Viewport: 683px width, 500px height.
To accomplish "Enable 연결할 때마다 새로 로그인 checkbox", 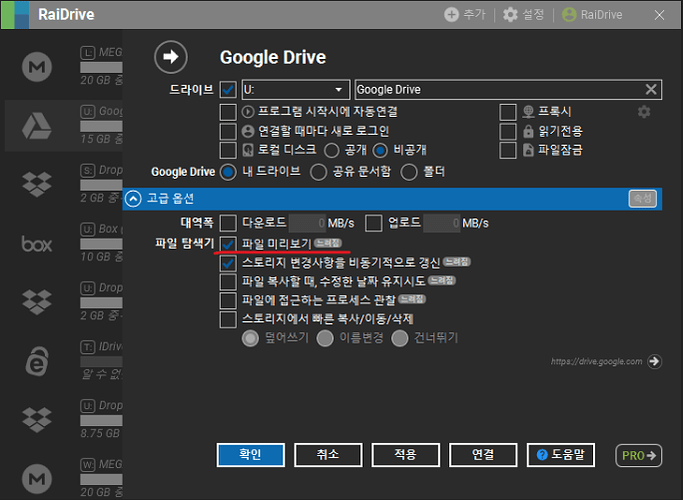I will (x=228, y=131).
